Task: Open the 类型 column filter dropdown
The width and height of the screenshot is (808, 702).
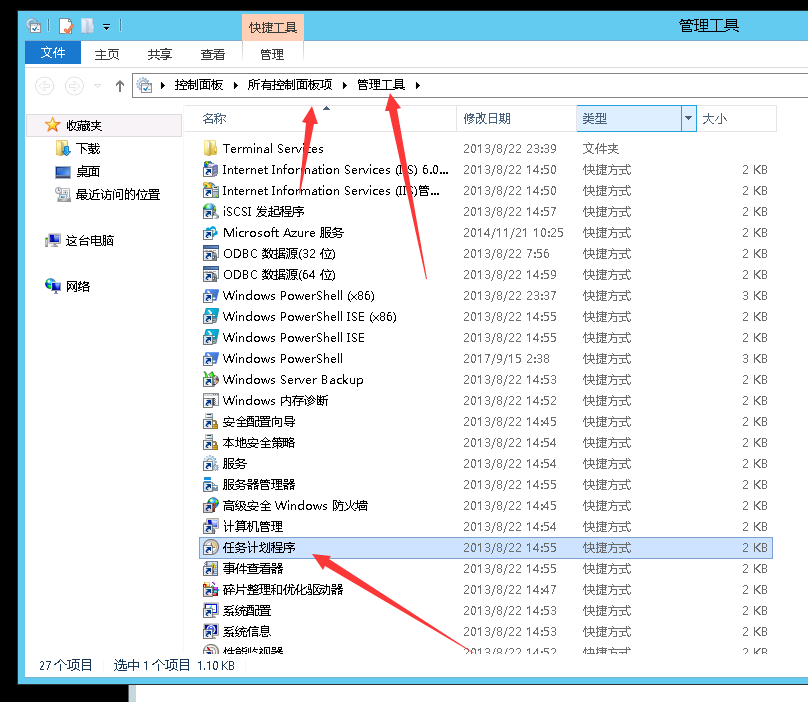Action: point(688,119)
